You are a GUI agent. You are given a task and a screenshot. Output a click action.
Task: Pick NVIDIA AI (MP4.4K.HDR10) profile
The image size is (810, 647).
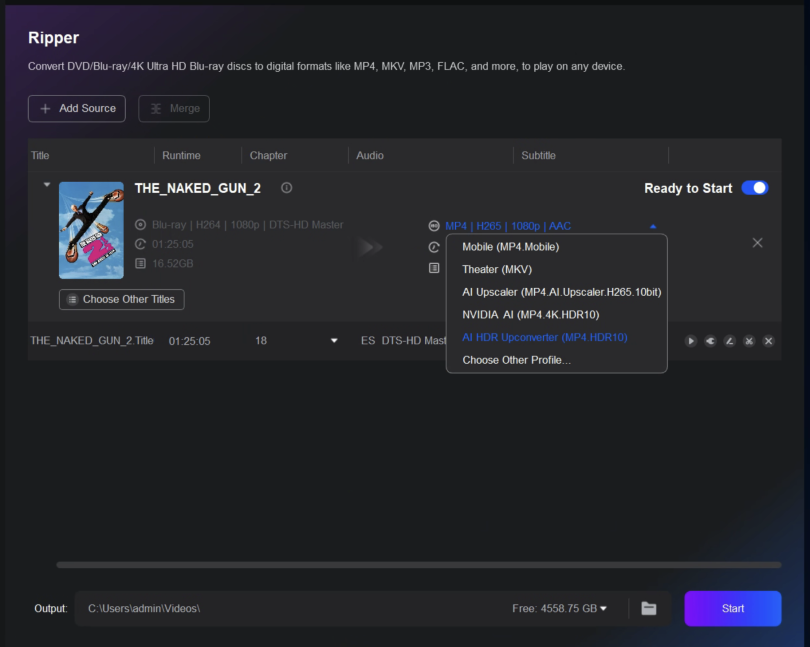coord(530,315)
